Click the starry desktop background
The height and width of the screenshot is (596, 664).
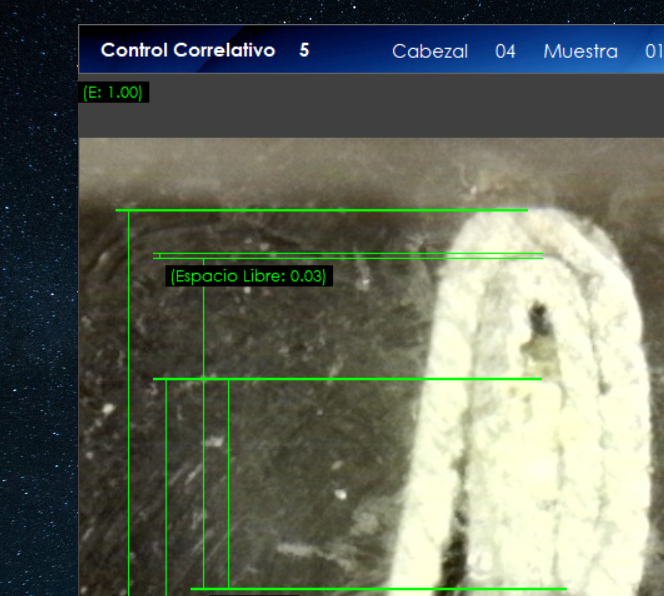point(38,300)
